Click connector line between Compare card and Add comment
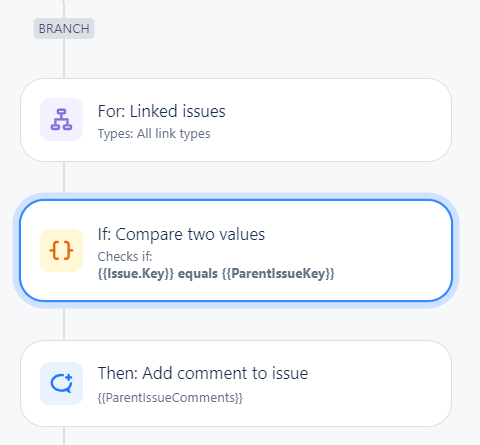The image size is (480, 445). 64,324
